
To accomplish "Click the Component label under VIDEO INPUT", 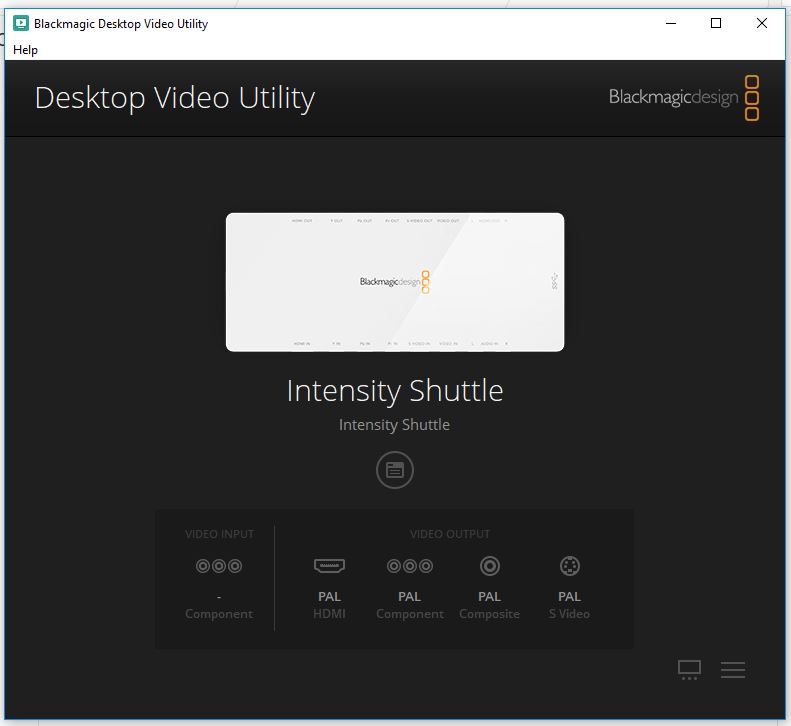I will (x=219, y=614).
